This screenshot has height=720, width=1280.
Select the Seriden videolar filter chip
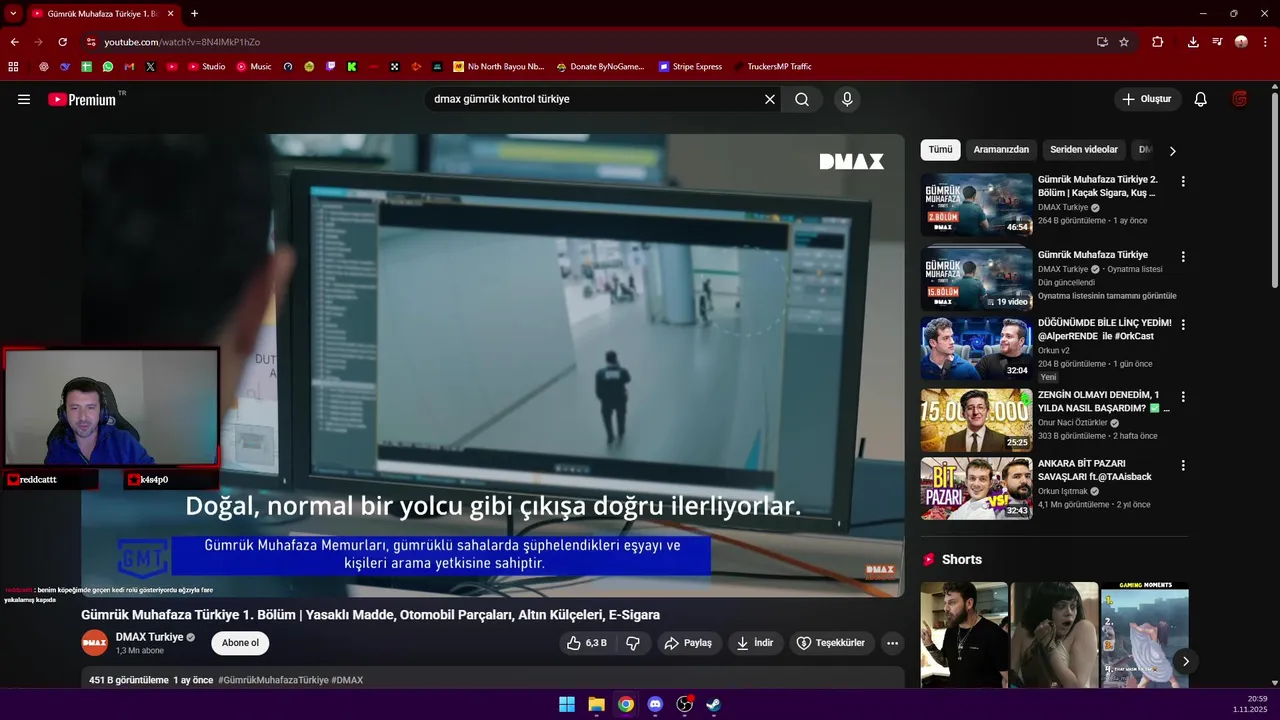pyautogui.click(x=1084, y=150)
